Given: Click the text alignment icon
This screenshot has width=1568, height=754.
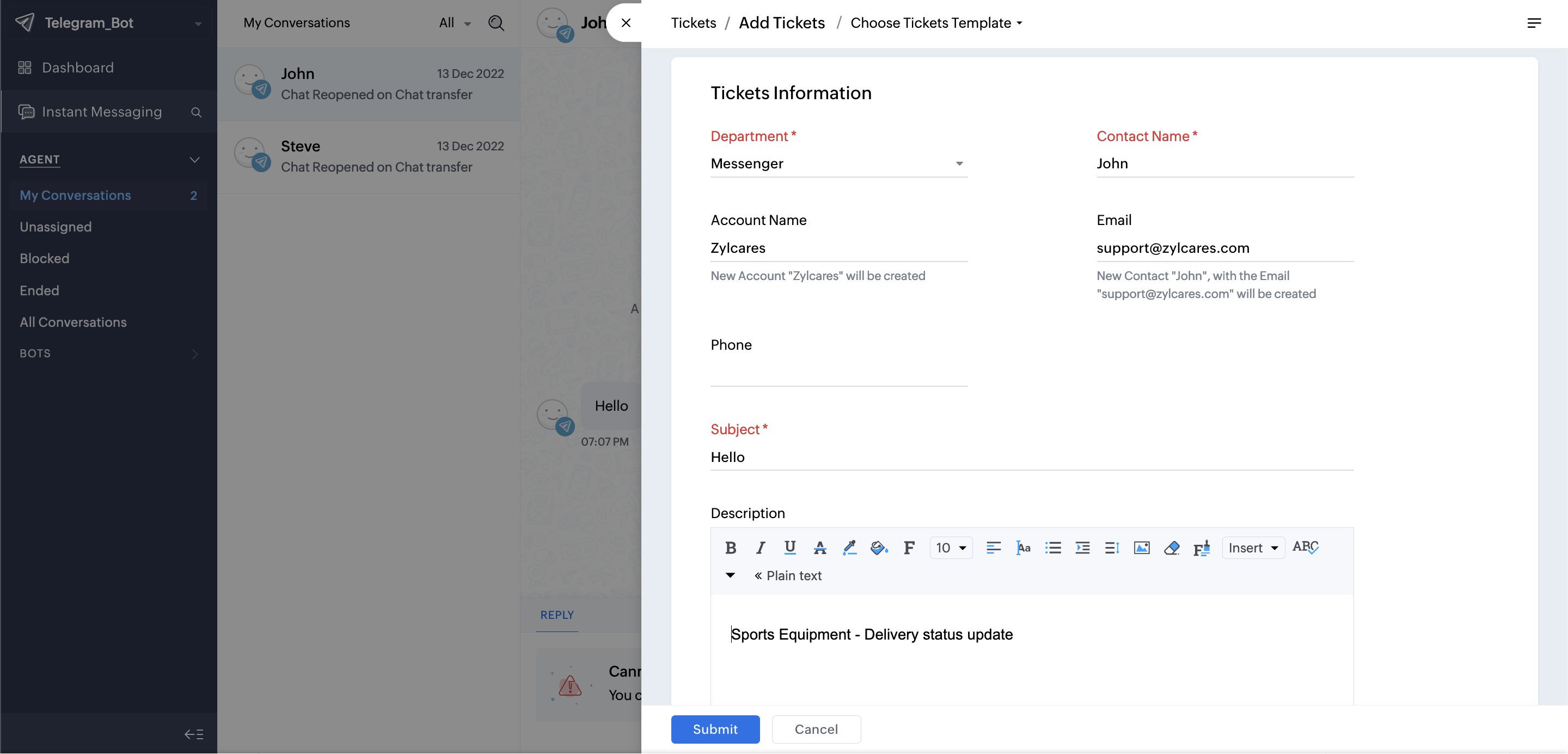Looking at the screenshot, I should pyautogui.click(x=994, y=548).
